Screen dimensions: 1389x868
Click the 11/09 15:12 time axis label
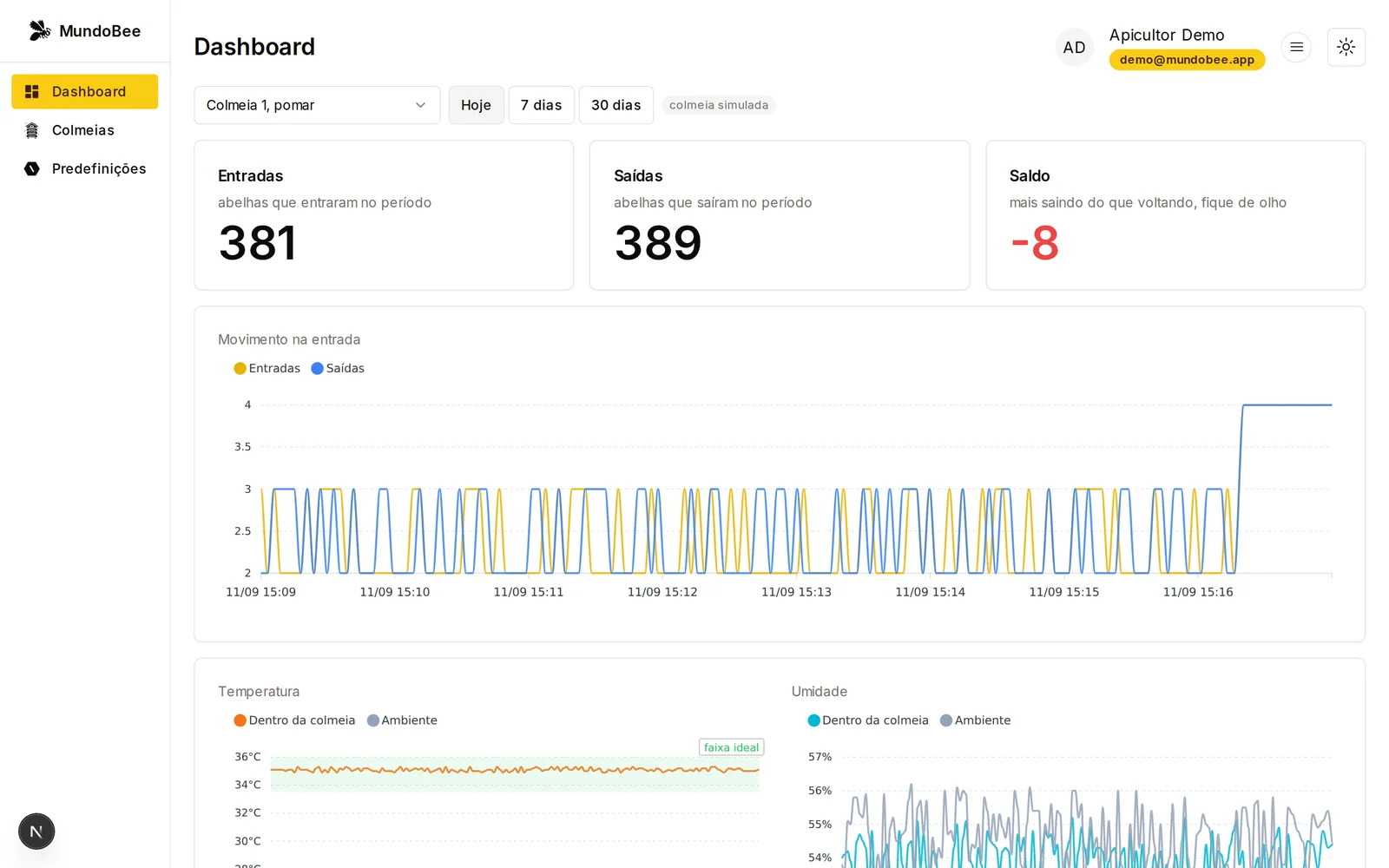click(662, 592)
